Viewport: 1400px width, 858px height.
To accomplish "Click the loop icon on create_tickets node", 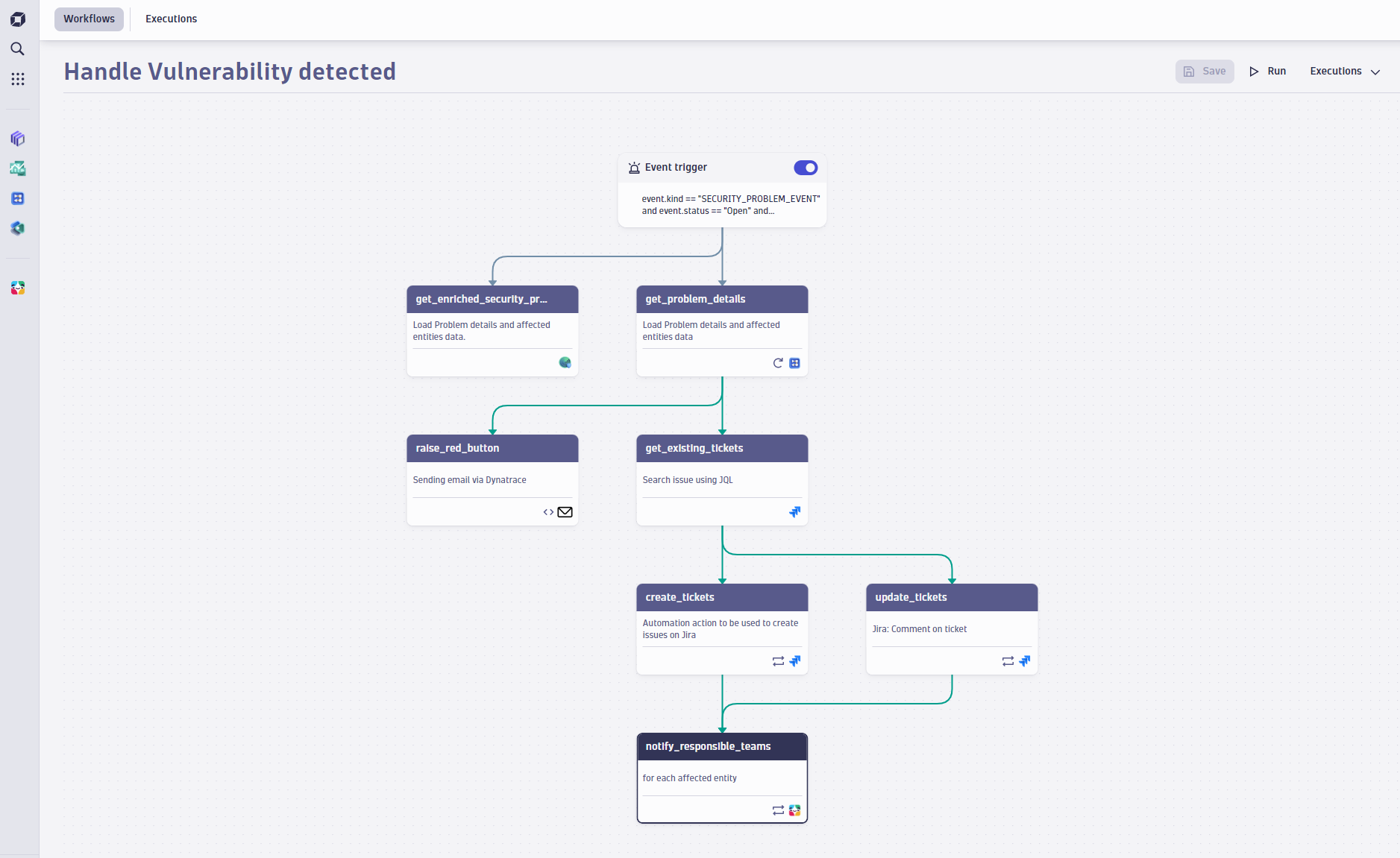I will [778, 661].
